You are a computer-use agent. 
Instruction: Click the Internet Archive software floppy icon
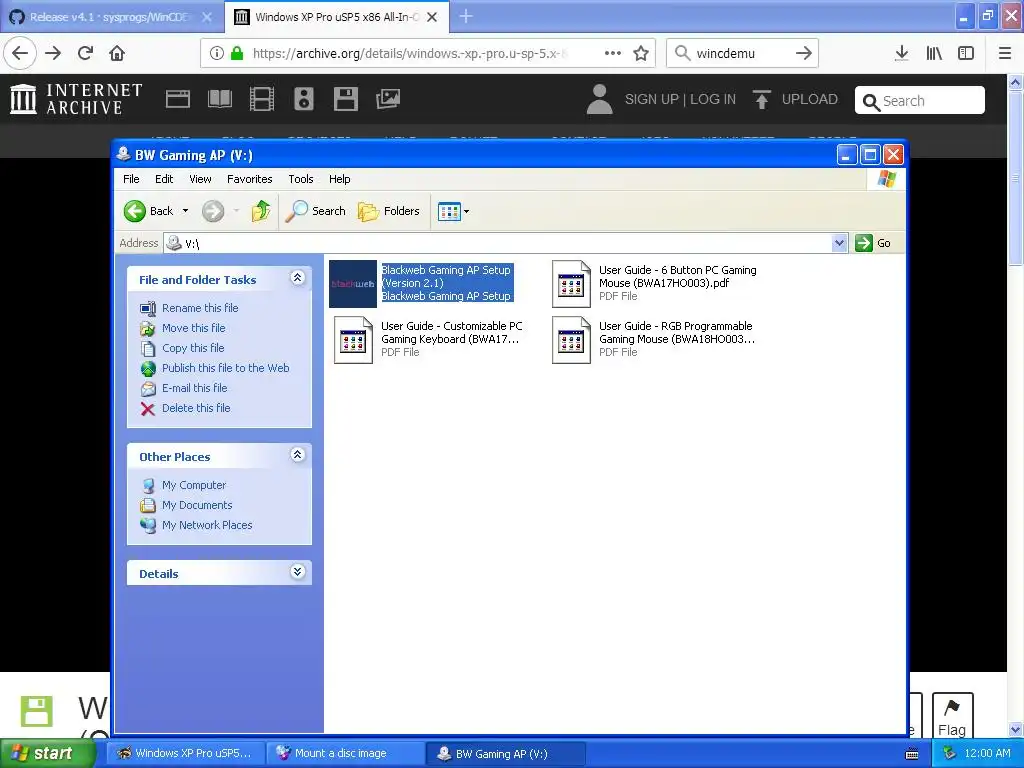345,99
